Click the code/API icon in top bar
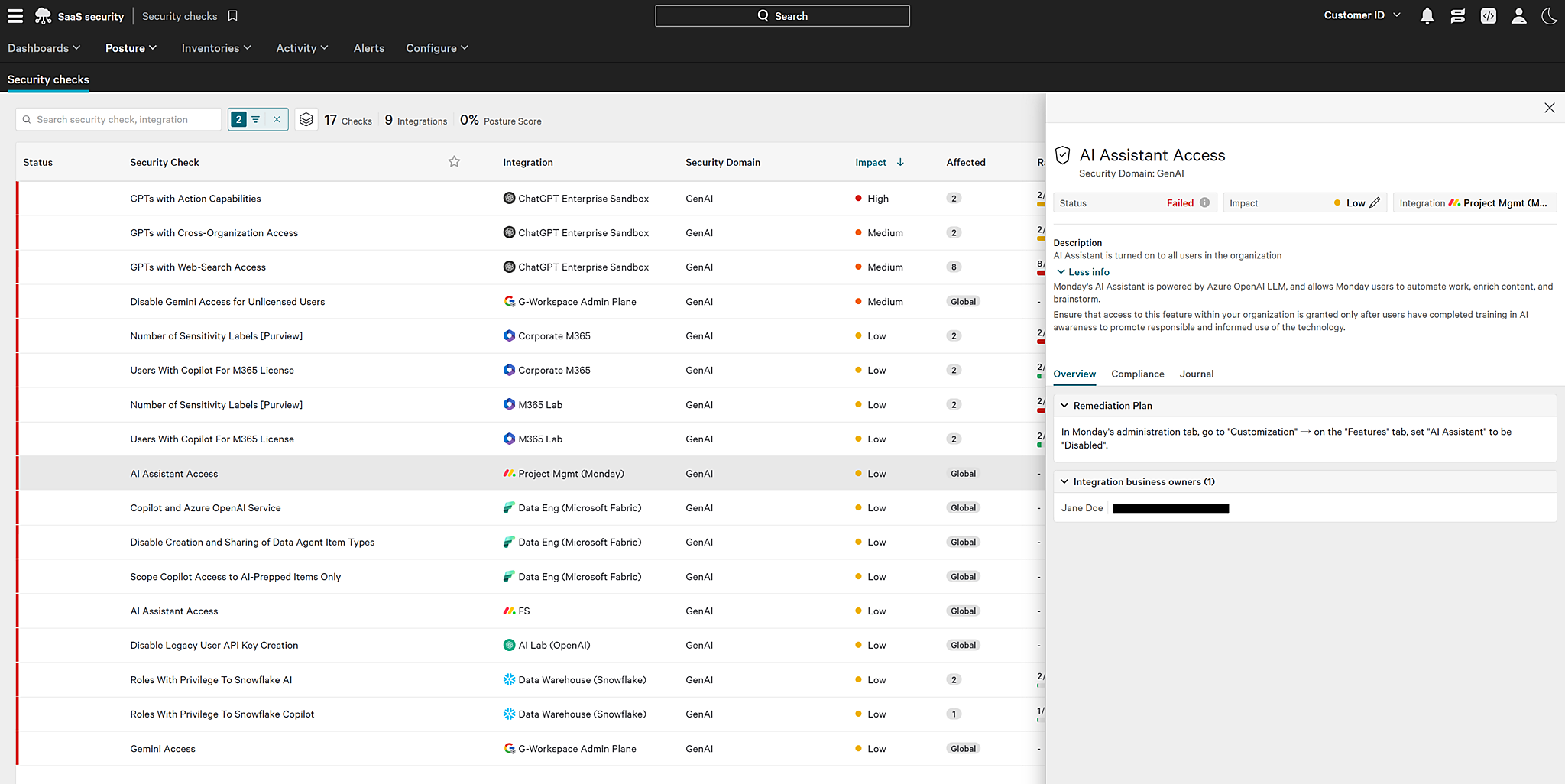 [x=1487, y=15]
